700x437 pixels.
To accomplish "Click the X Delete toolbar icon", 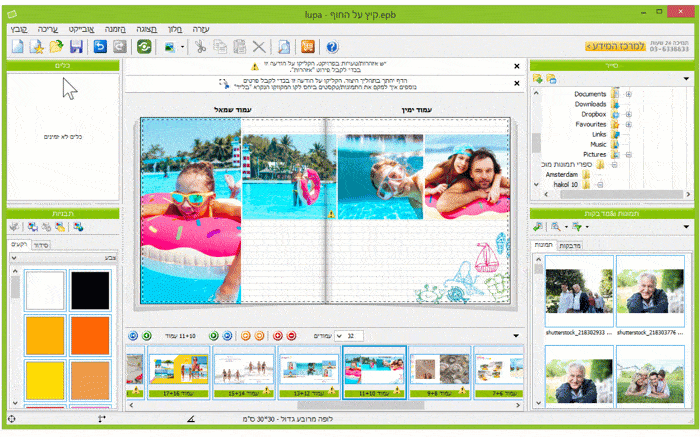I will pyautogui.click(x=259, y=47).
